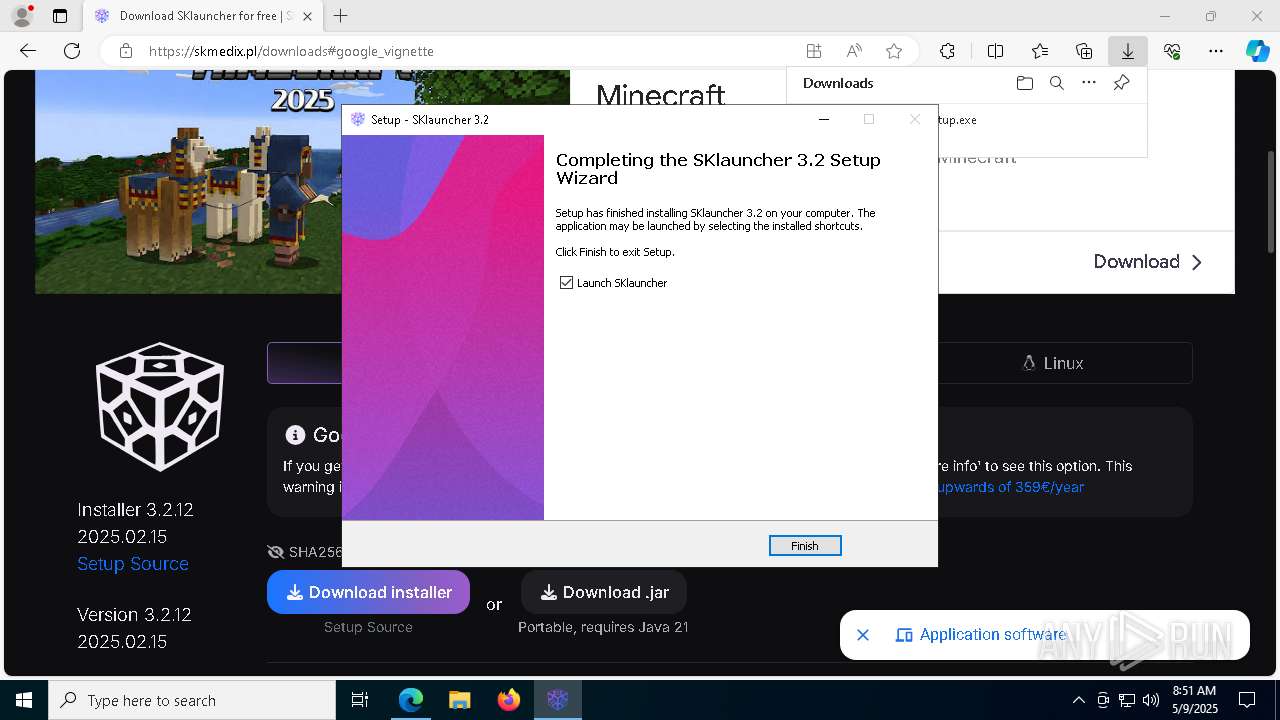View site information lock icon
Viewport: 1280px width, 720px height.
(x=126, y=51)
